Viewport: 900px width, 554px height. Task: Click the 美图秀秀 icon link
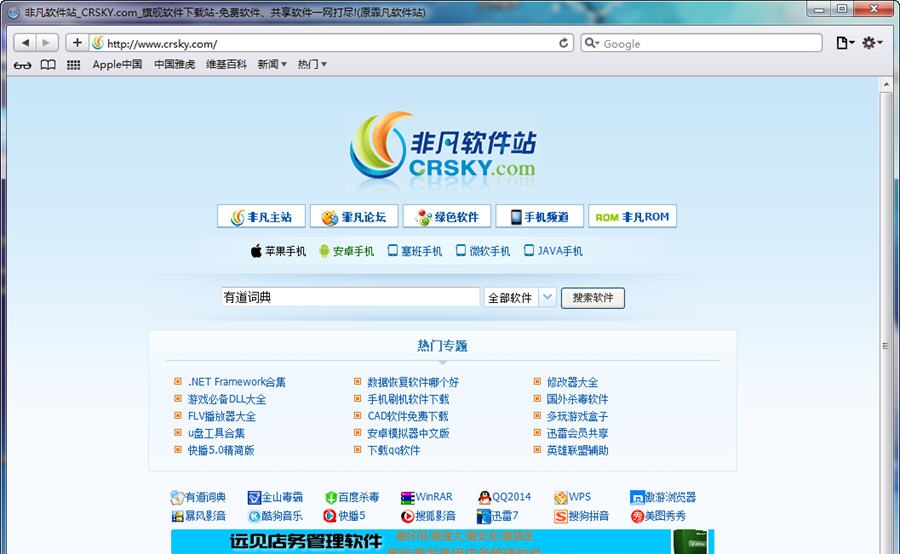(x=658, y=516)
